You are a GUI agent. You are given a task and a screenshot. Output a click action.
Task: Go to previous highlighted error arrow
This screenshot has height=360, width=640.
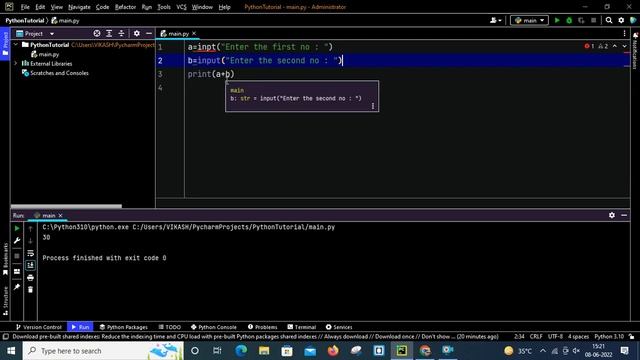pos(615,47)
